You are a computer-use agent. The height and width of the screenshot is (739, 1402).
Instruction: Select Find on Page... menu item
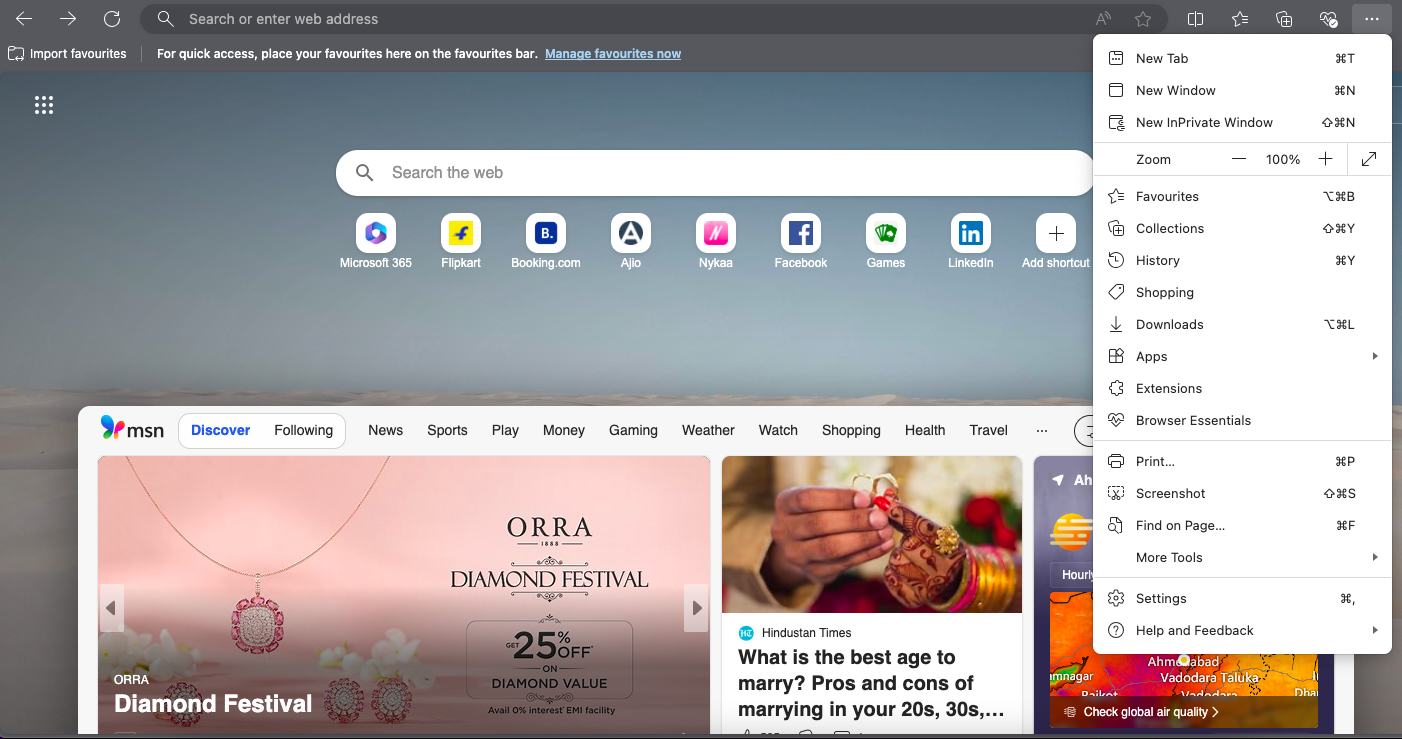pos(1242,525)
